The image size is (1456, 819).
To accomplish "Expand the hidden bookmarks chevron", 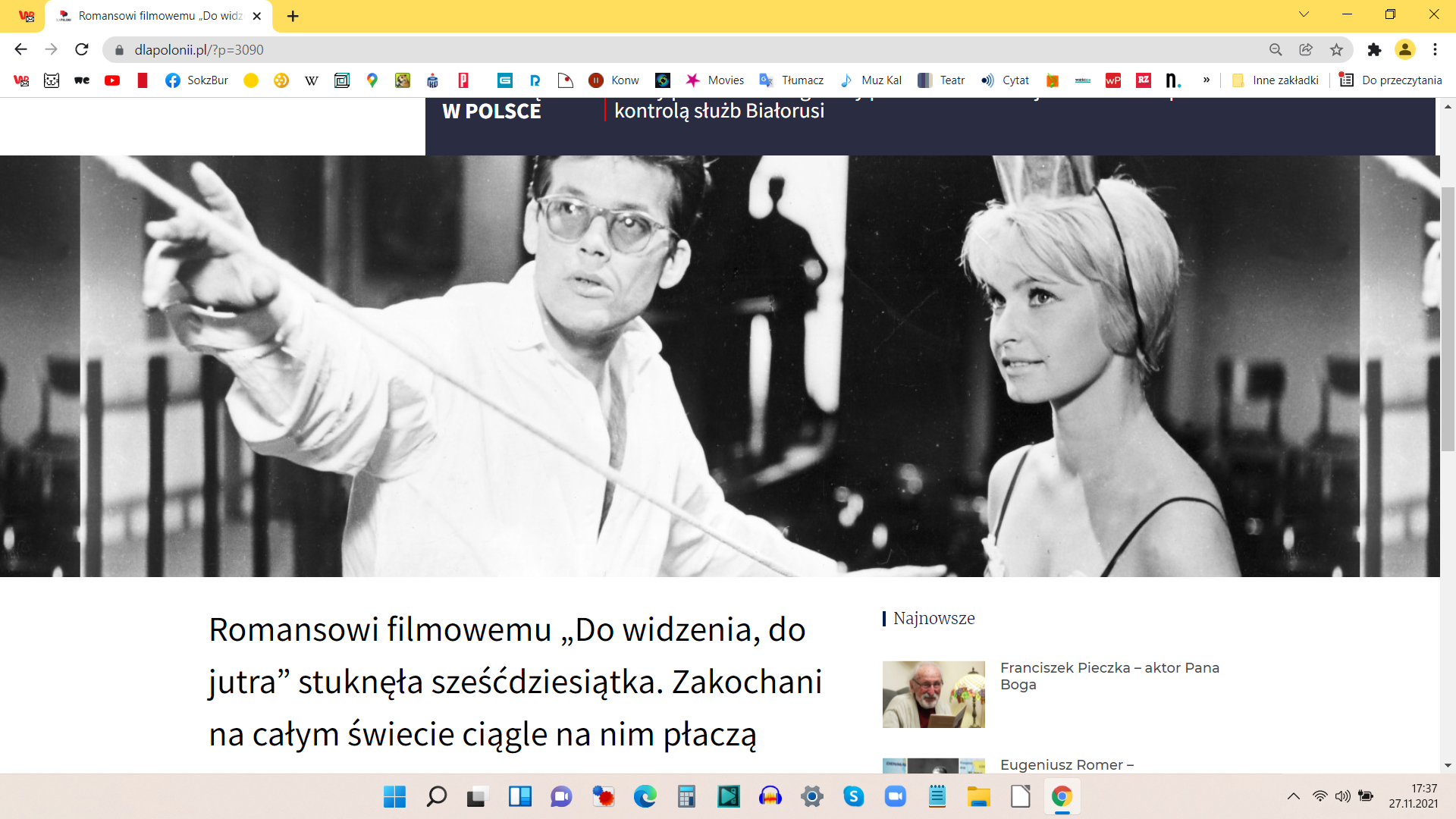I will point(1206,80).
